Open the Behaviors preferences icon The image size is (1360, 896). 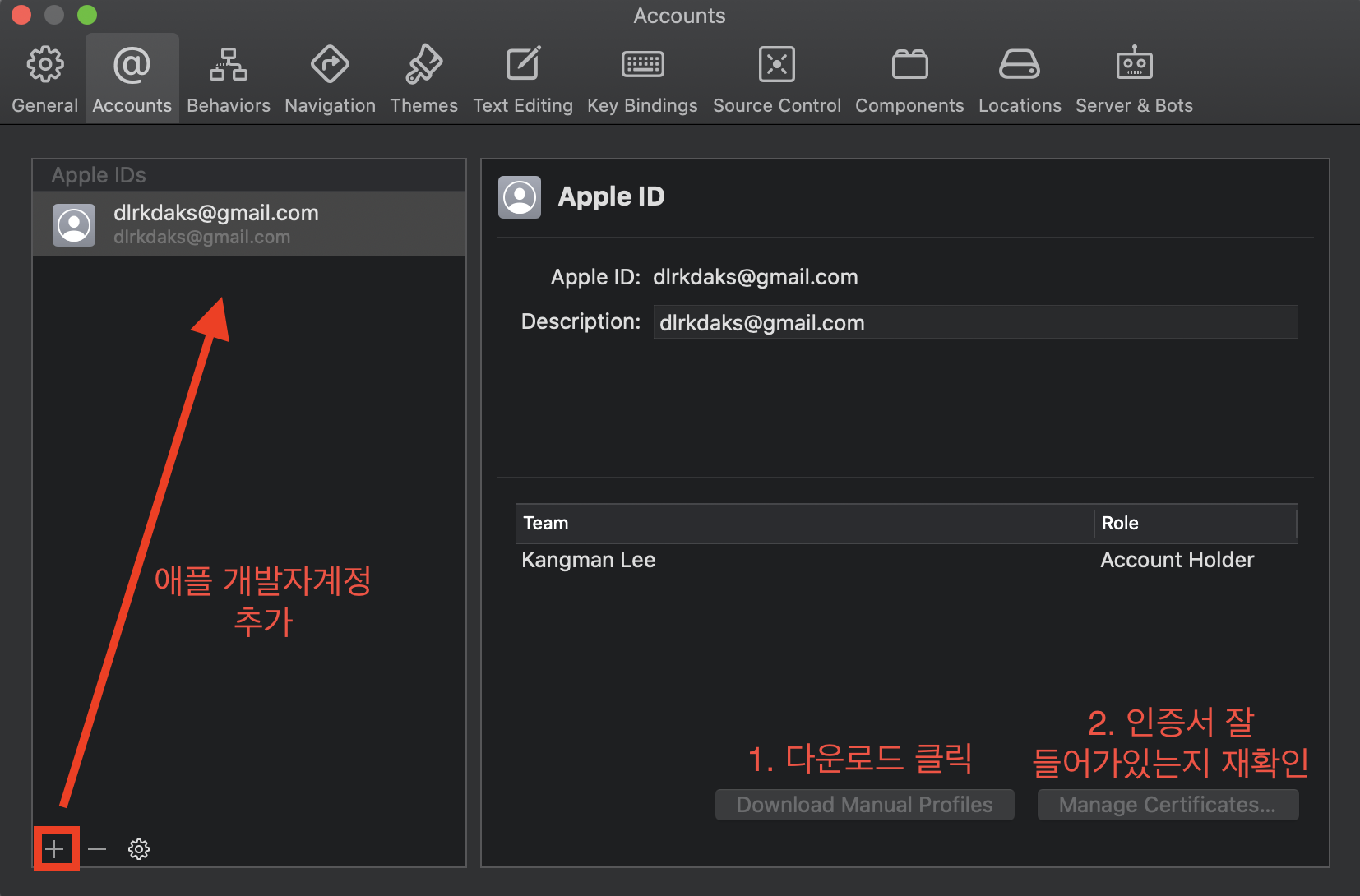(229, 65)
